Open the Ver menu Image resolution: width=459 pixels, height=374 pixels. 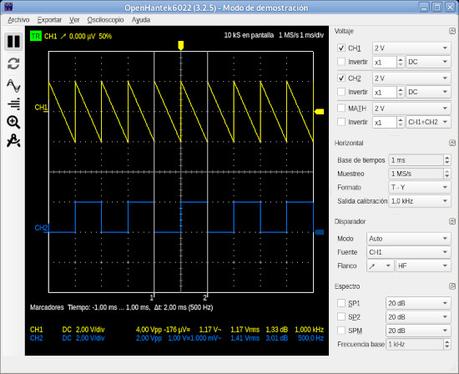[x=74, y=20]
